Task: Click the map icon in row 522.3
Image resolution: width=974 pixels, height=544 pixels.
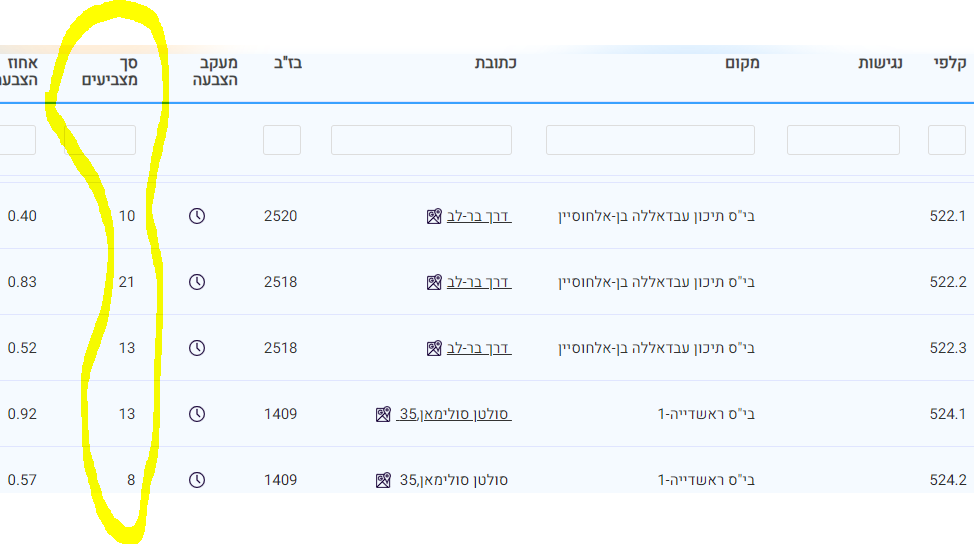Action: click(434, 348)
